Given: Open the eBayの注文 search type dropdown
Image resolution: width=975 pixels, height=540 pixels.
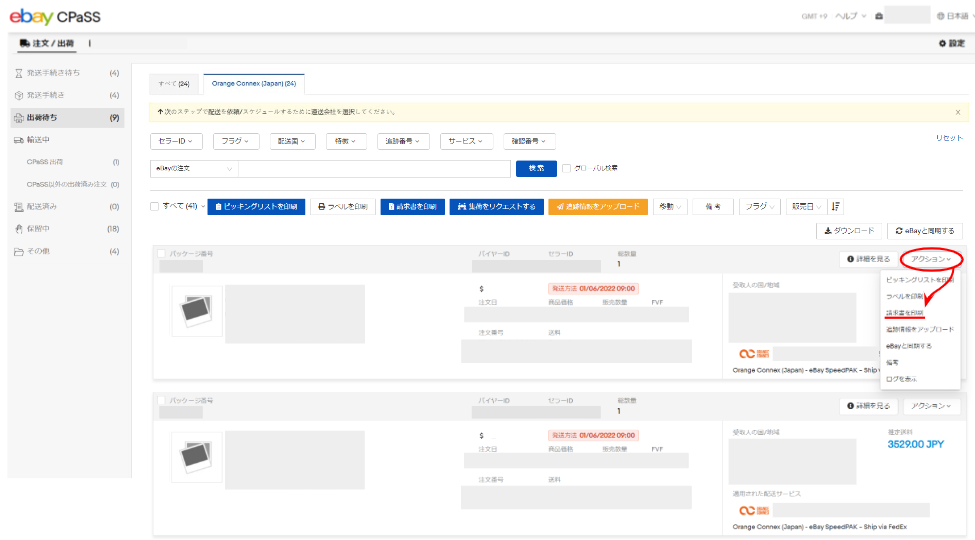Looking at the screenshot, I should [x=194, y=168].
